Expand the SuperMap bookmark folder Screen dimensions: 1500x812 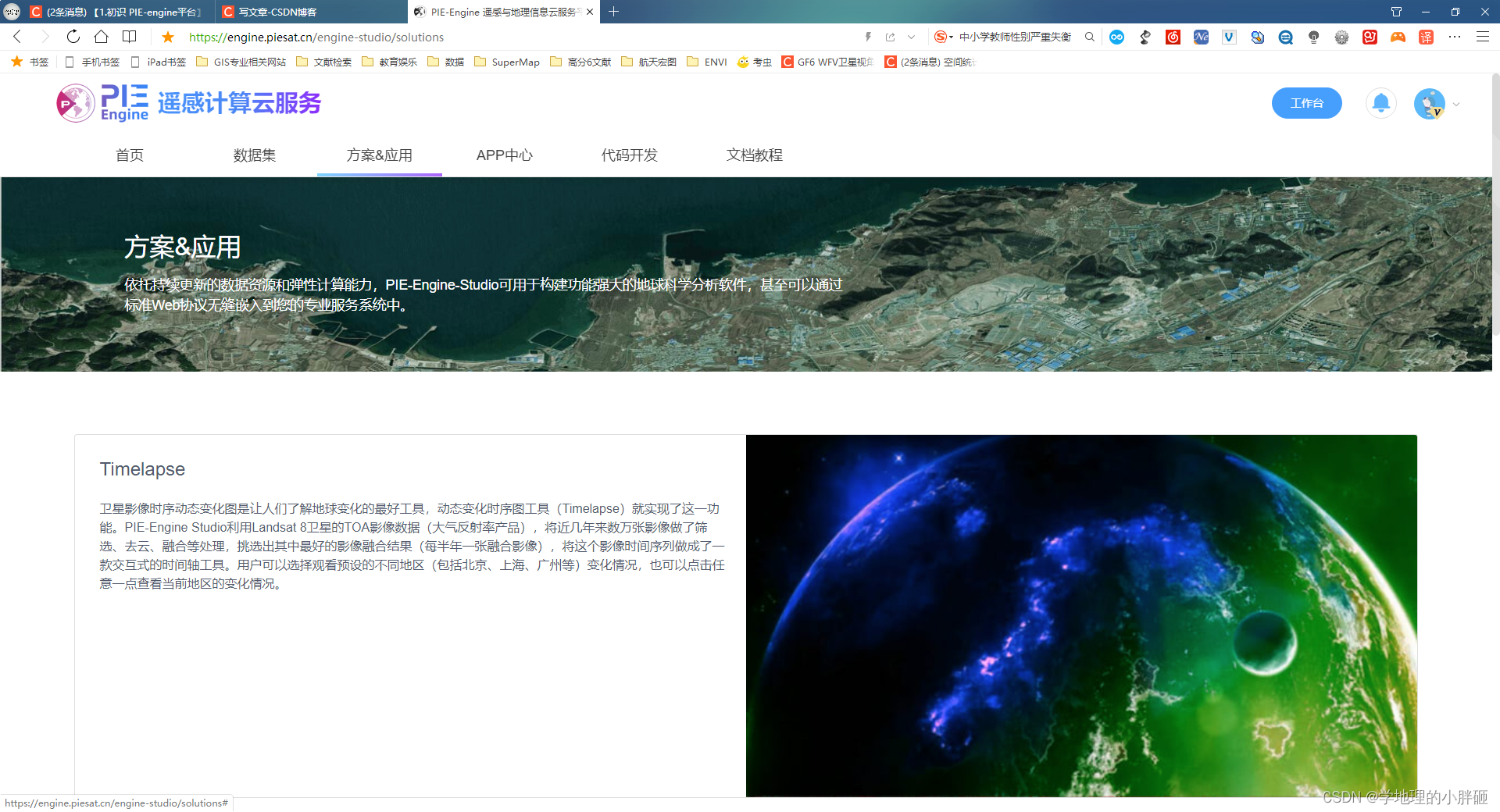(507, 62)
